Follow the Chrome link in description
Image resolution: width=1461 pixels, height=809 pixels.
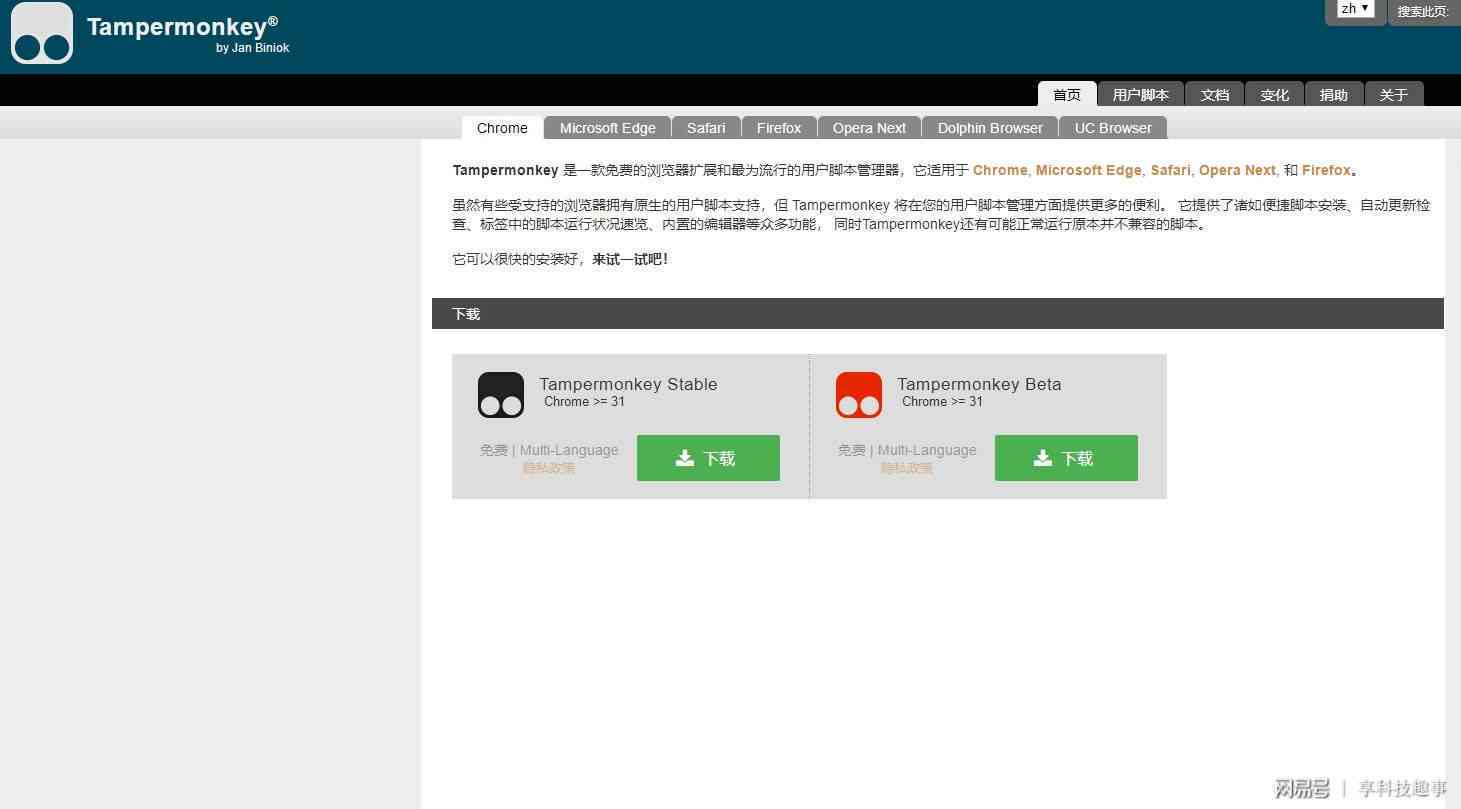[1000, 170]
